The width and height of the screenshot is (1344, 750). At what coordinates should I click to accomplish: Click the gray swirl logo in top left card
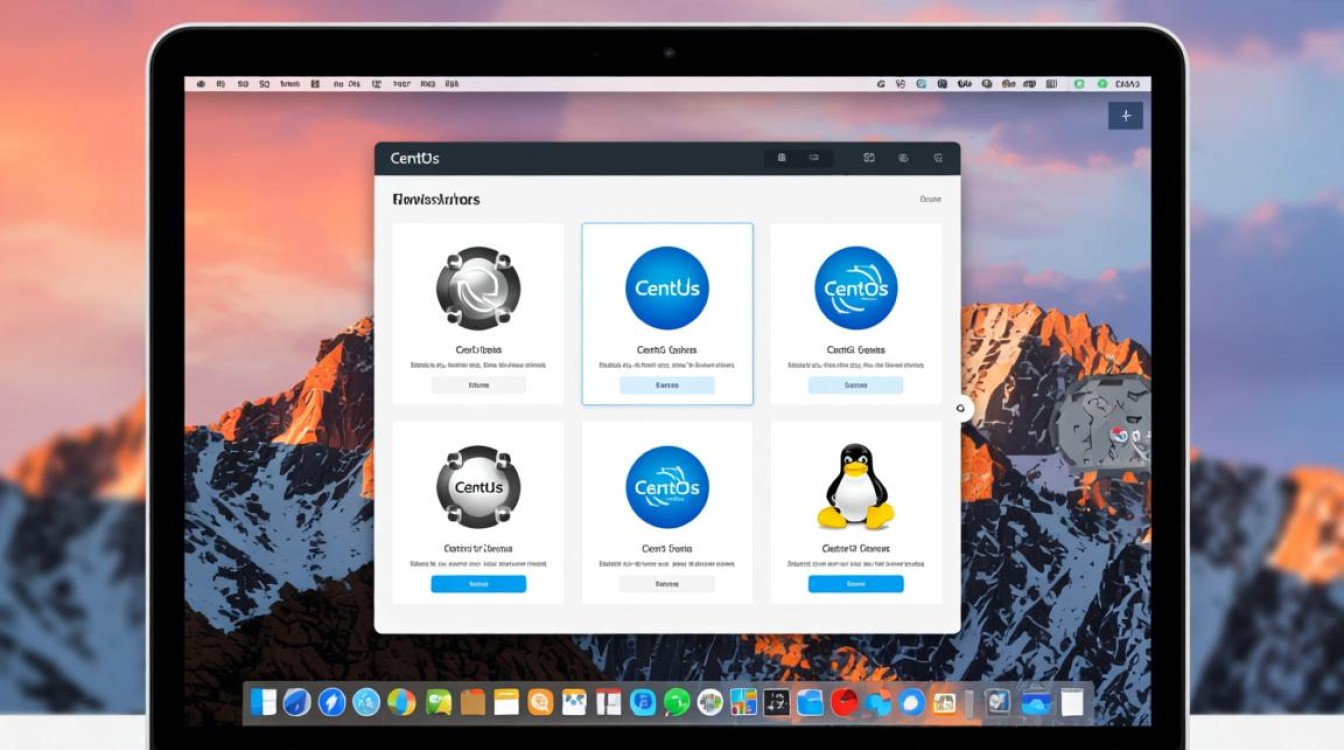click(478, 288)
